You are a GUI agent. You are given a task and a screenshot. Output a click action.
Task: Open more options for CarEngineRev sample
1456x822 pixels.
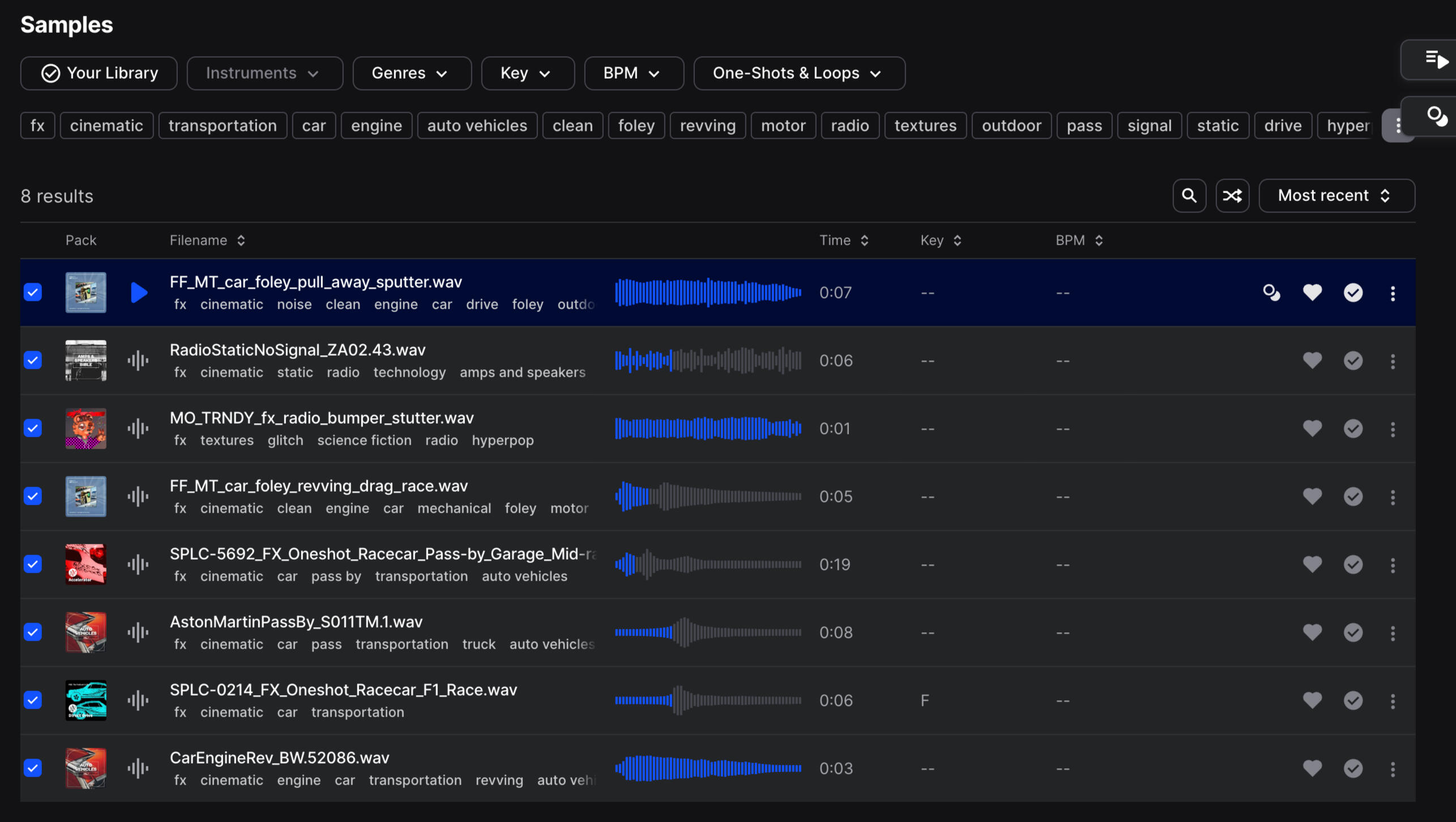[x=1393, y=769]
